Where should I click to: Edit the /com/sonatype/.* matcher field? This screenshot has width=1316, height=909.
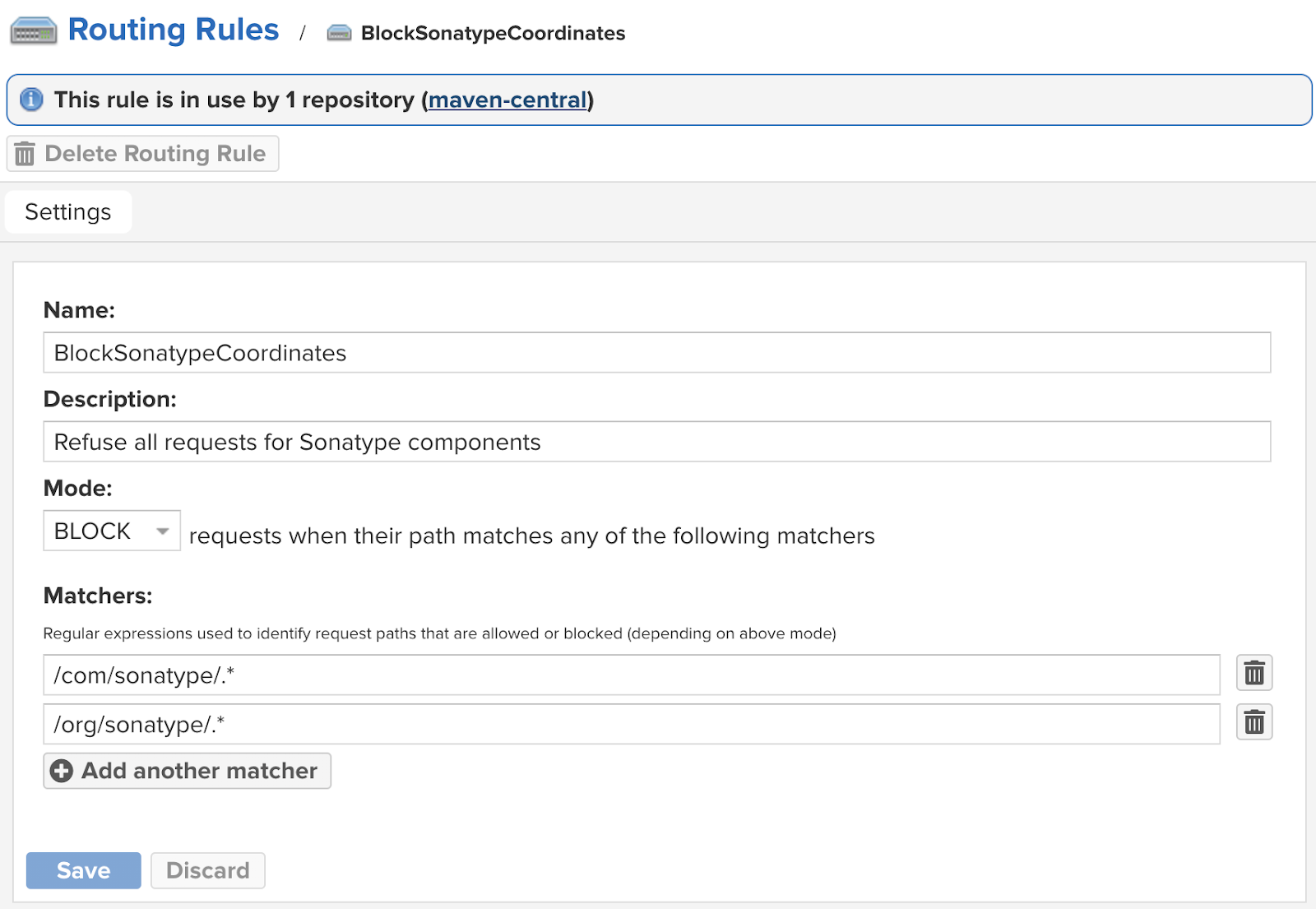pos(631,675)
